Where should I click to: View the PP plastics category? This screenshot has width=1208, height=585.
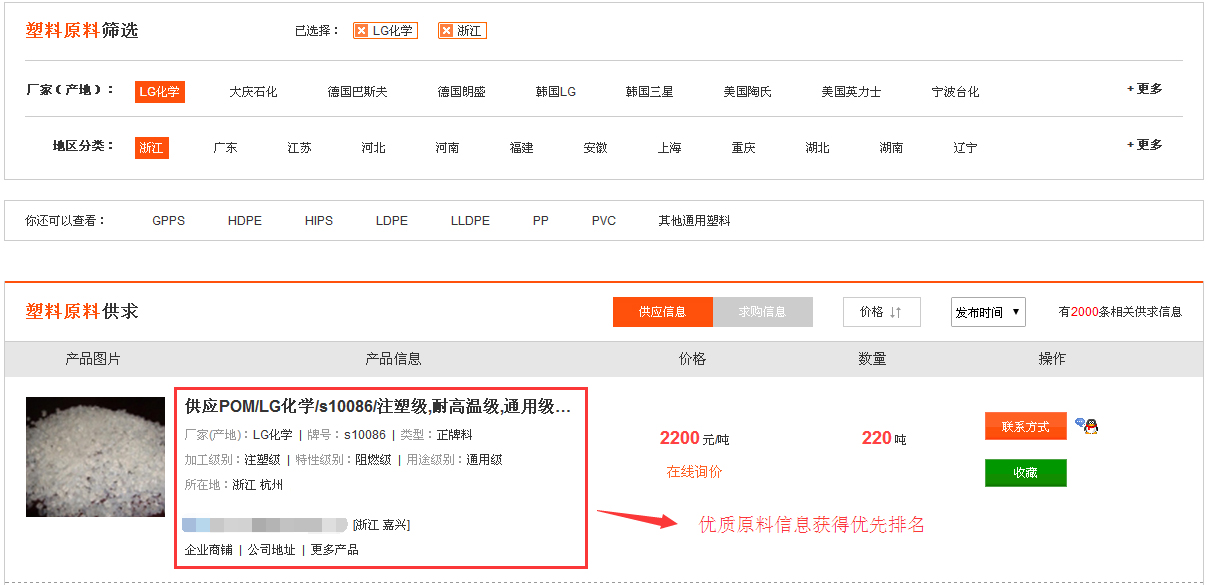click(x=541, y=221)
